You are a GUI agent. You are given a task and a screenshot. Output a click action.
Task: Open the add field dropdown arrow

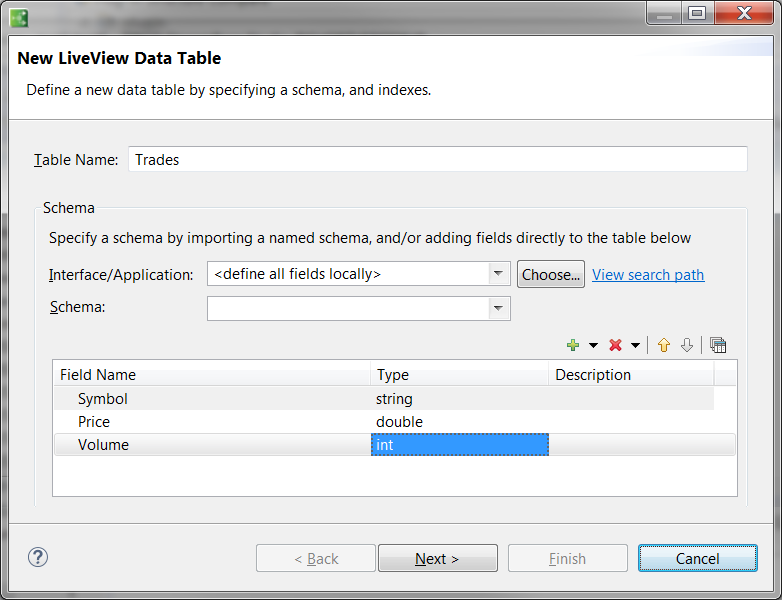click(x=593, y=345)
